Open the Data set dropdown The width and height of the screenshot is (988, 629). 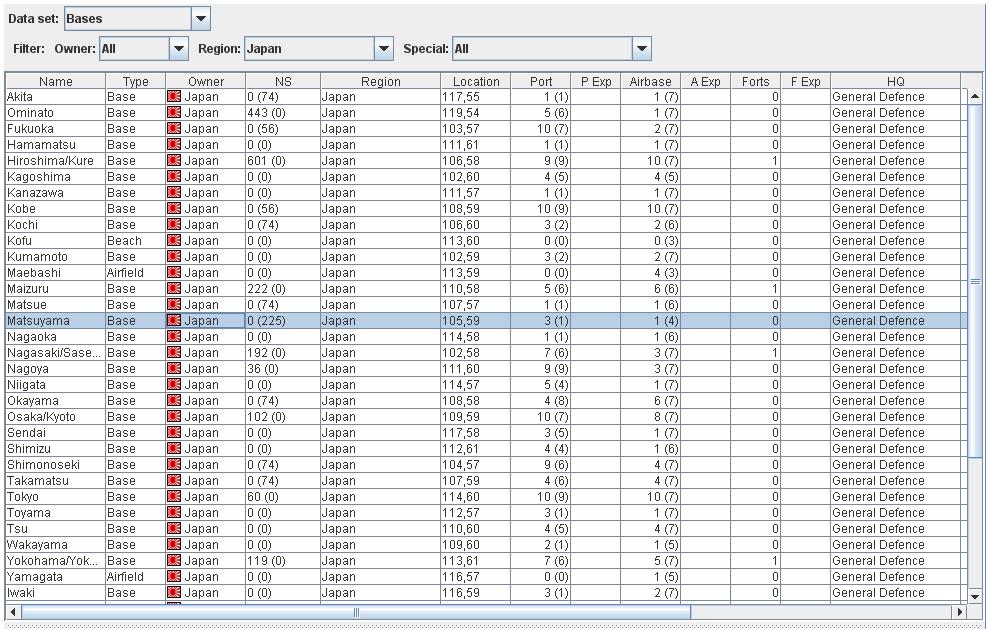200,18
